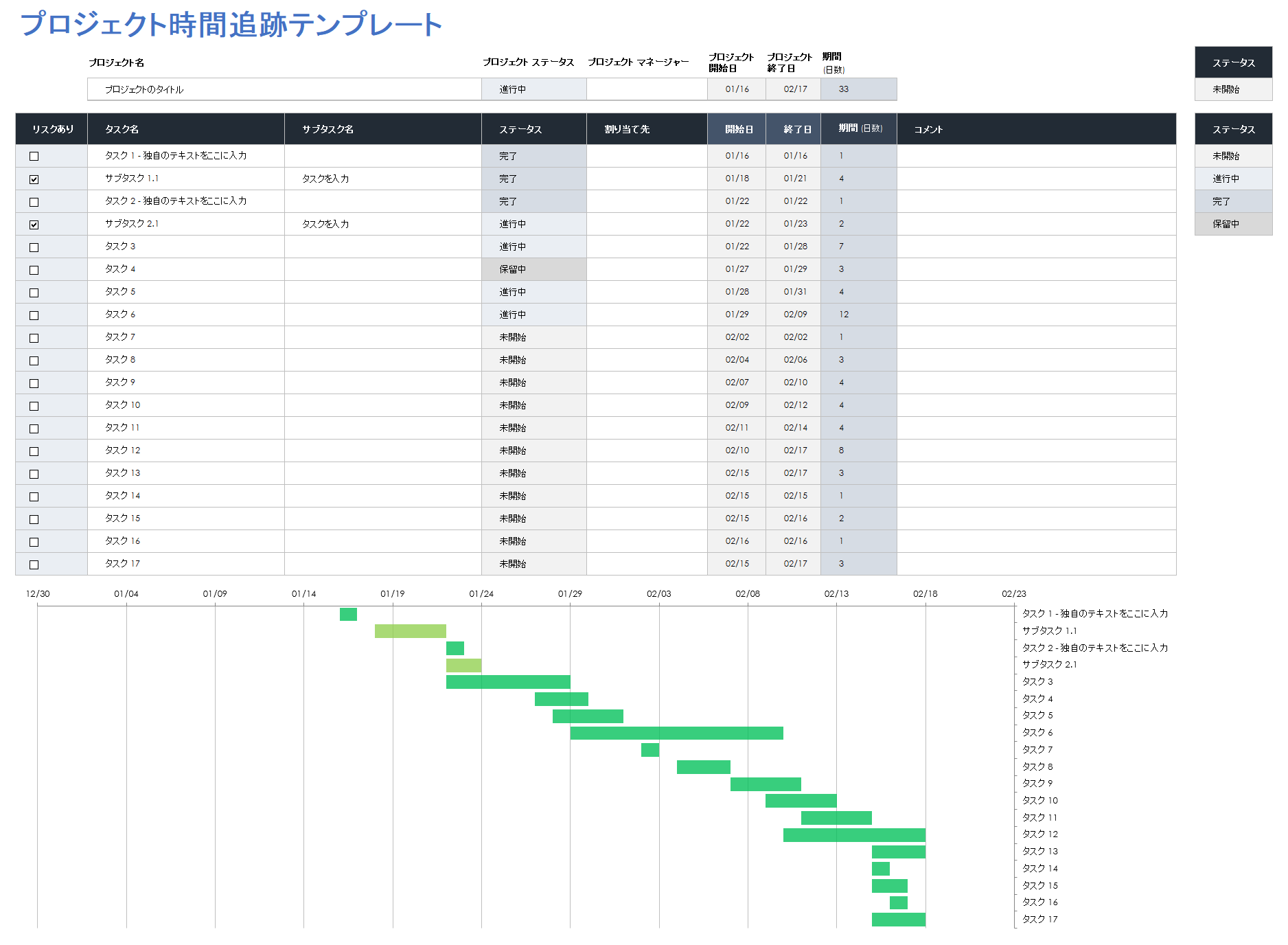The height and width of the screenshot is (945, 1288).
Task: Click the Gantt bar for サブタスク 1.1
Action: click(411, 631)
